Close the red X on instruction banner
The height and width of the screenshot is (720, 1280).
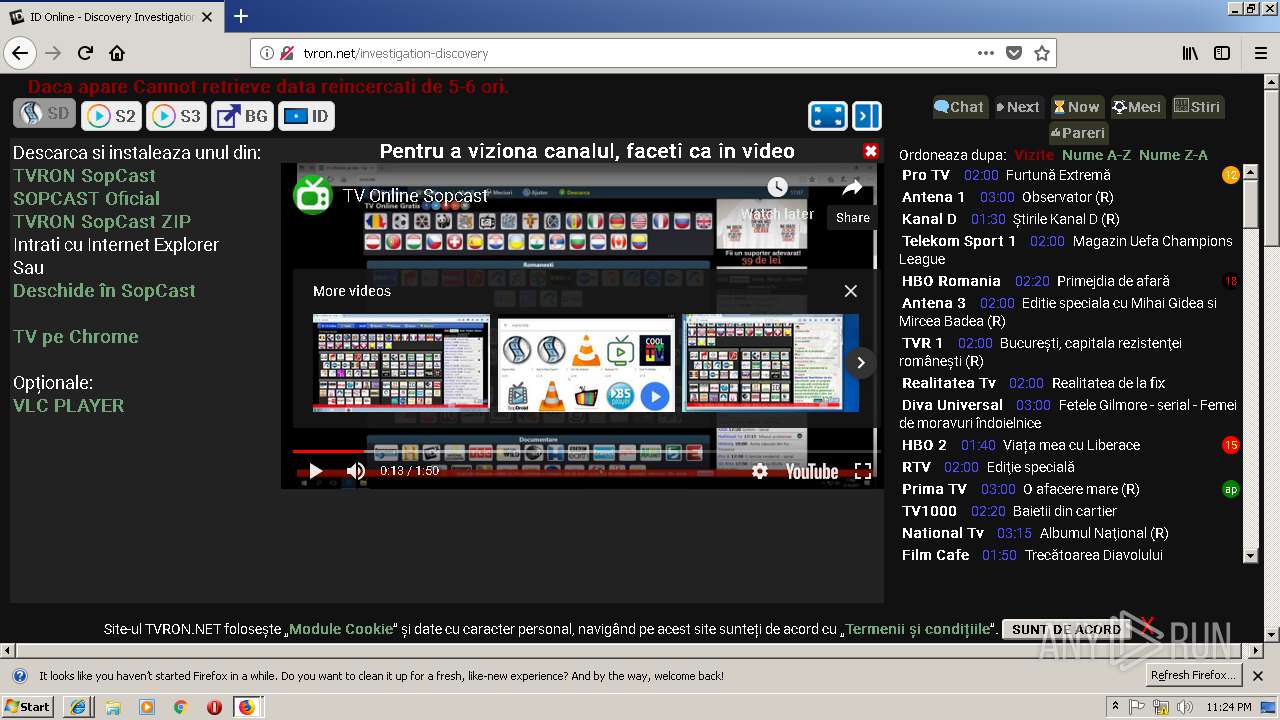(x=871, y=151)
